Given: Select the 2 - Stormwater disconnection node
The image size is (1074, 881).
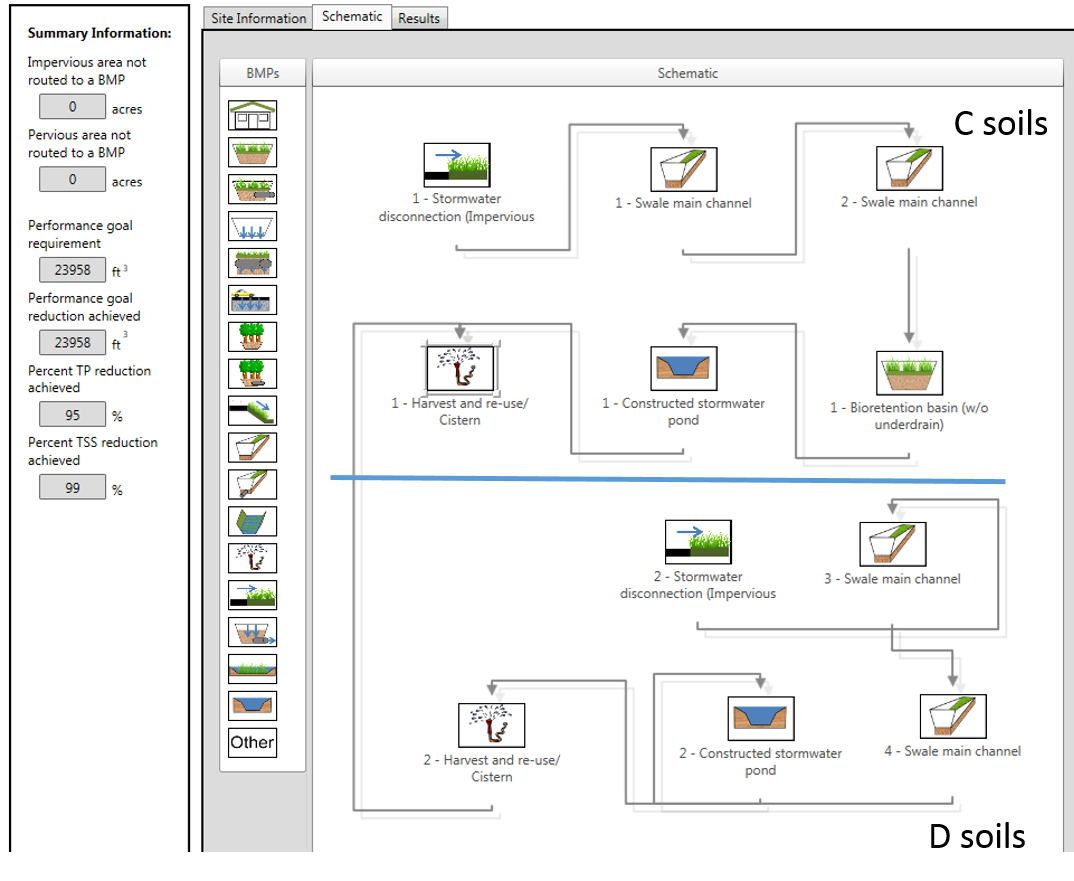Looking at the screenshot, I should (698, 542).
